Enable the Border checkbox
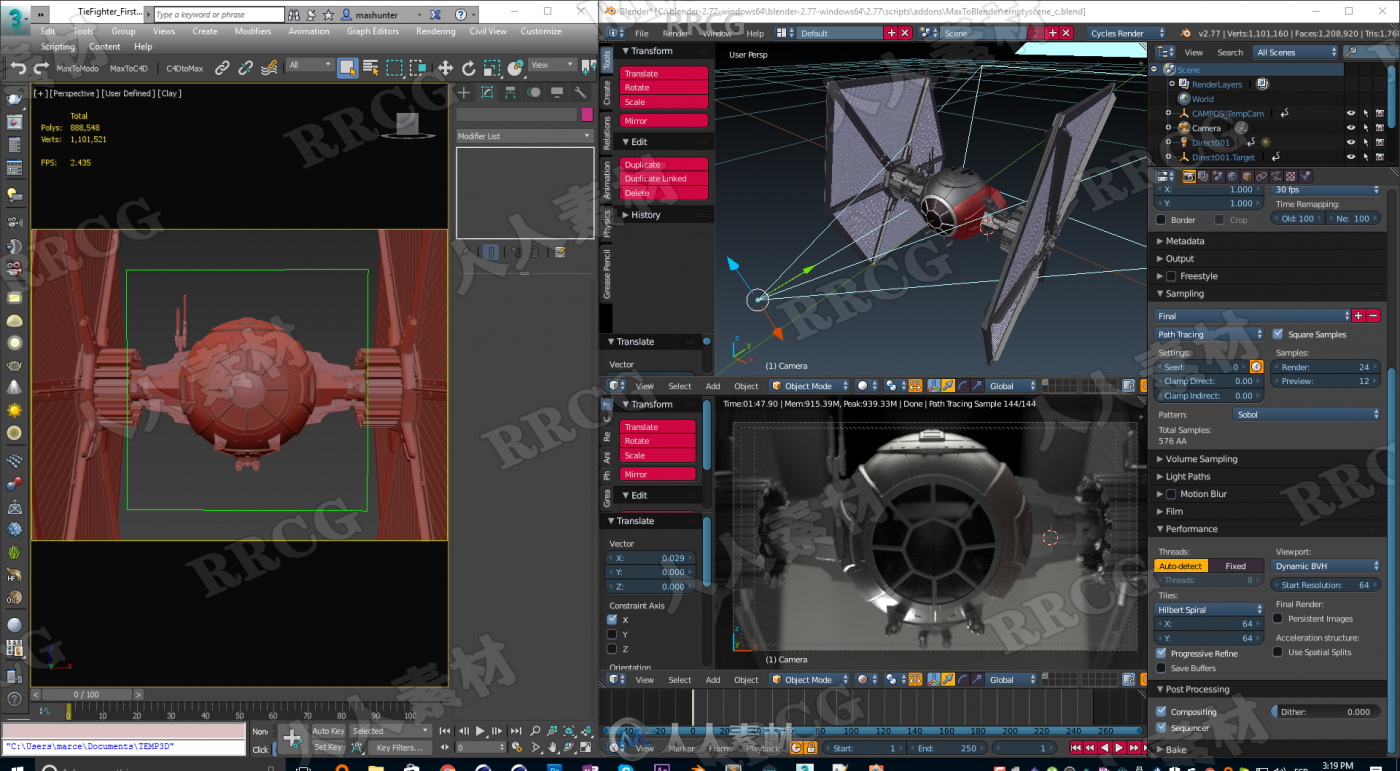The image size is (1400, 771). [x=1161, y=219]
